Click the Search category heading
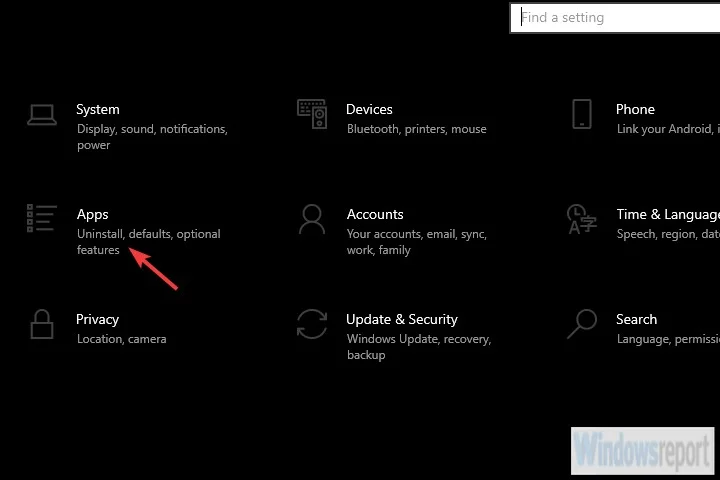The image size is (720, 480). [636, 319]
